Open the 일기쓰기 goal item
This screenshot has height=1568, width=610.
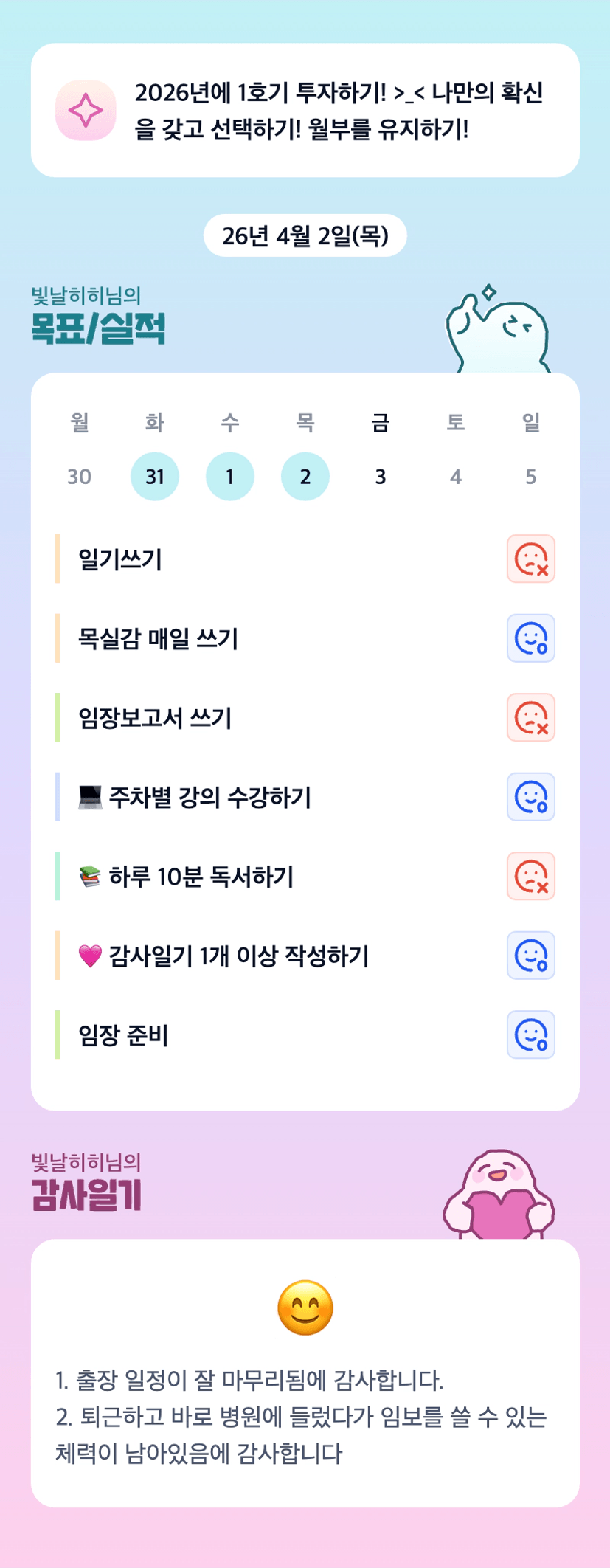click(x=120, y=559)
